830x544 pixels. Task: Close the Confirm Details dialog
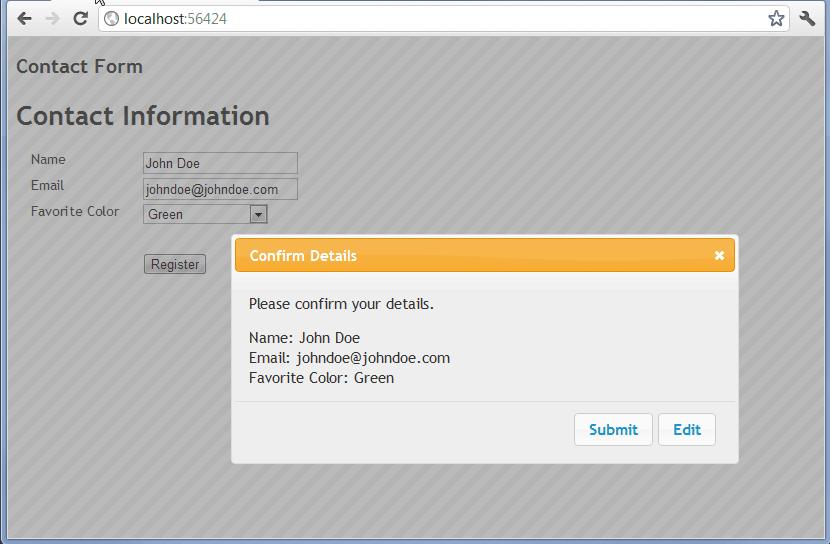719,256
